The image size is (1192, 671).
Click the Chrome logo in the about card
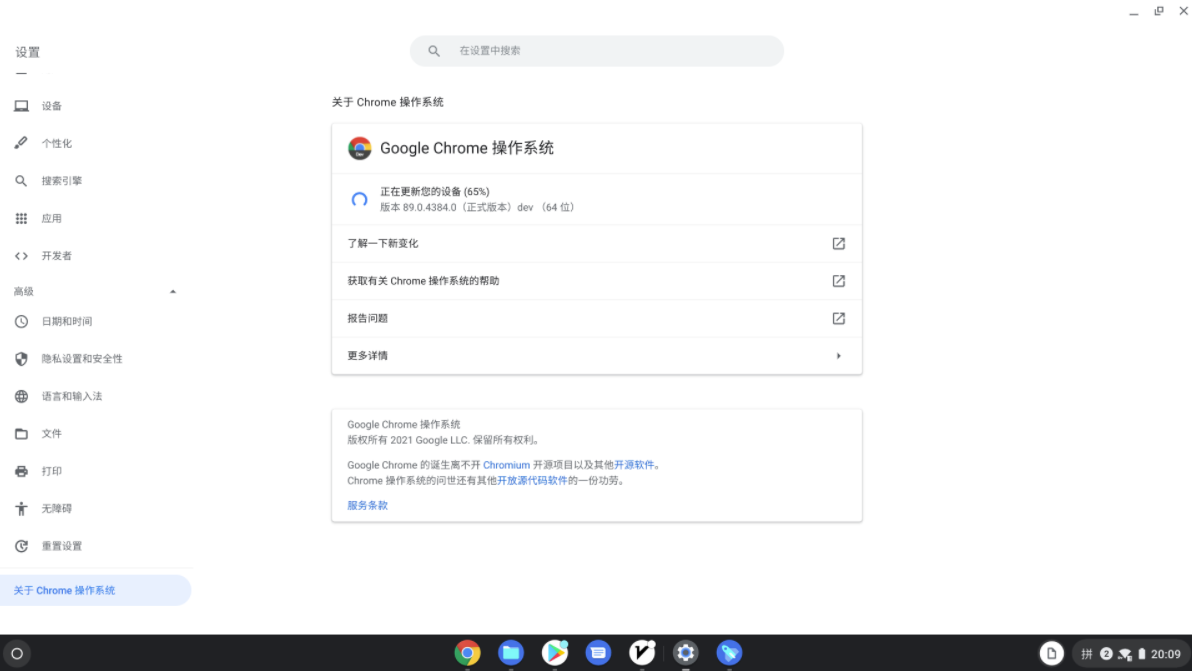coord(360,148)
